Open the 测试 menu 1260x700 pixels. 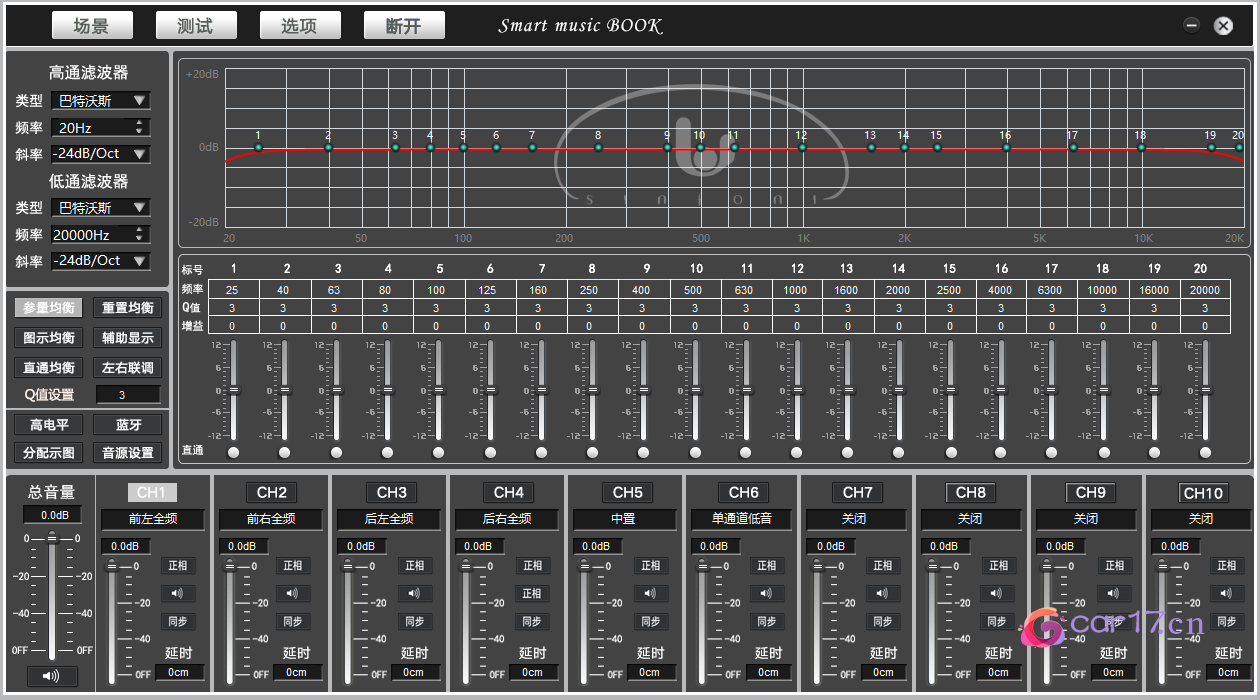point(195,26)
